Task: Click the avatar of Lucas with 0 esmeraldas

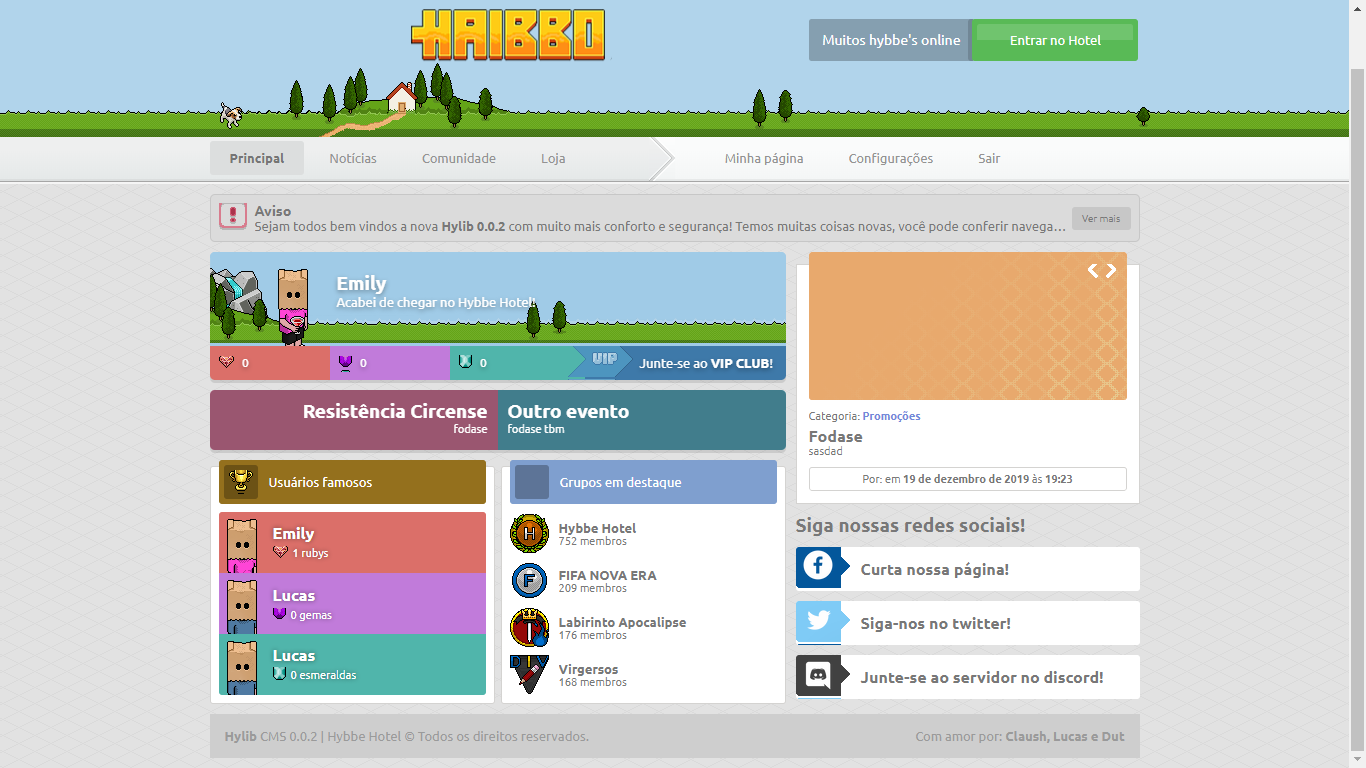Action: coord(241,667)
